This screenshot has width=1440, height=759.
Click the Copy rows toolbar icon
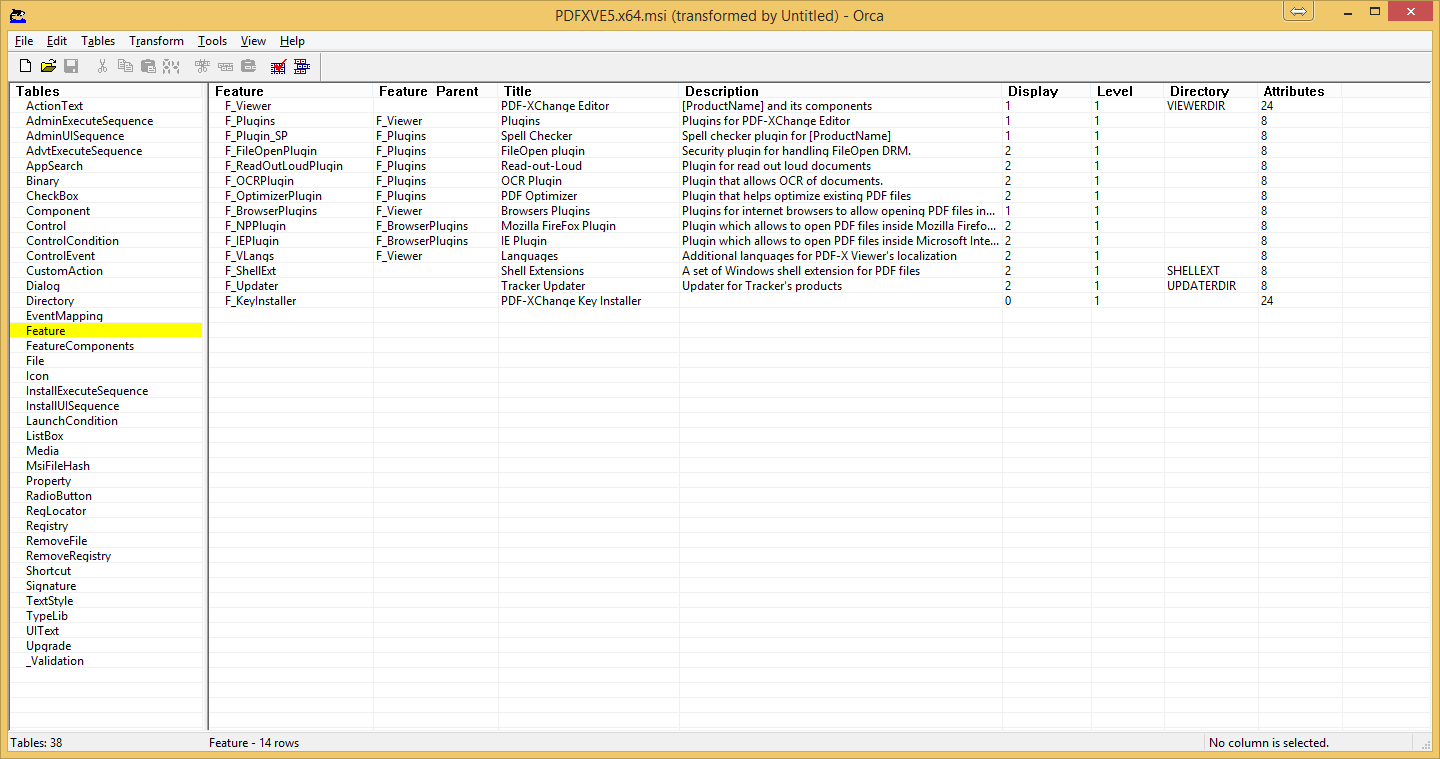pos(125,66)
